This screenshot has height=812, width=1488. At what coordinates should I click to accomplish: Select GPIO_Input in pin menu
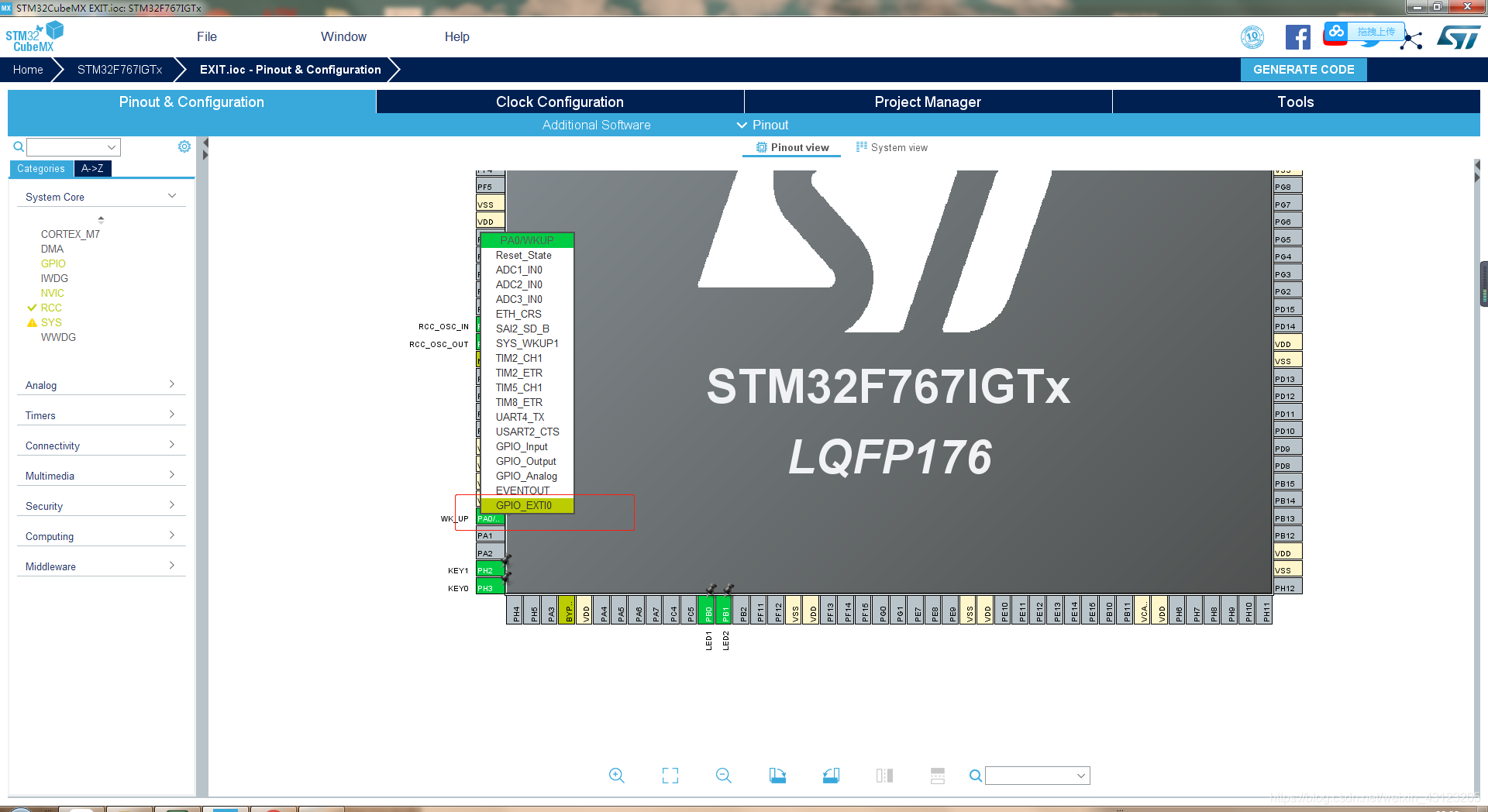click(x=527, y=446)
